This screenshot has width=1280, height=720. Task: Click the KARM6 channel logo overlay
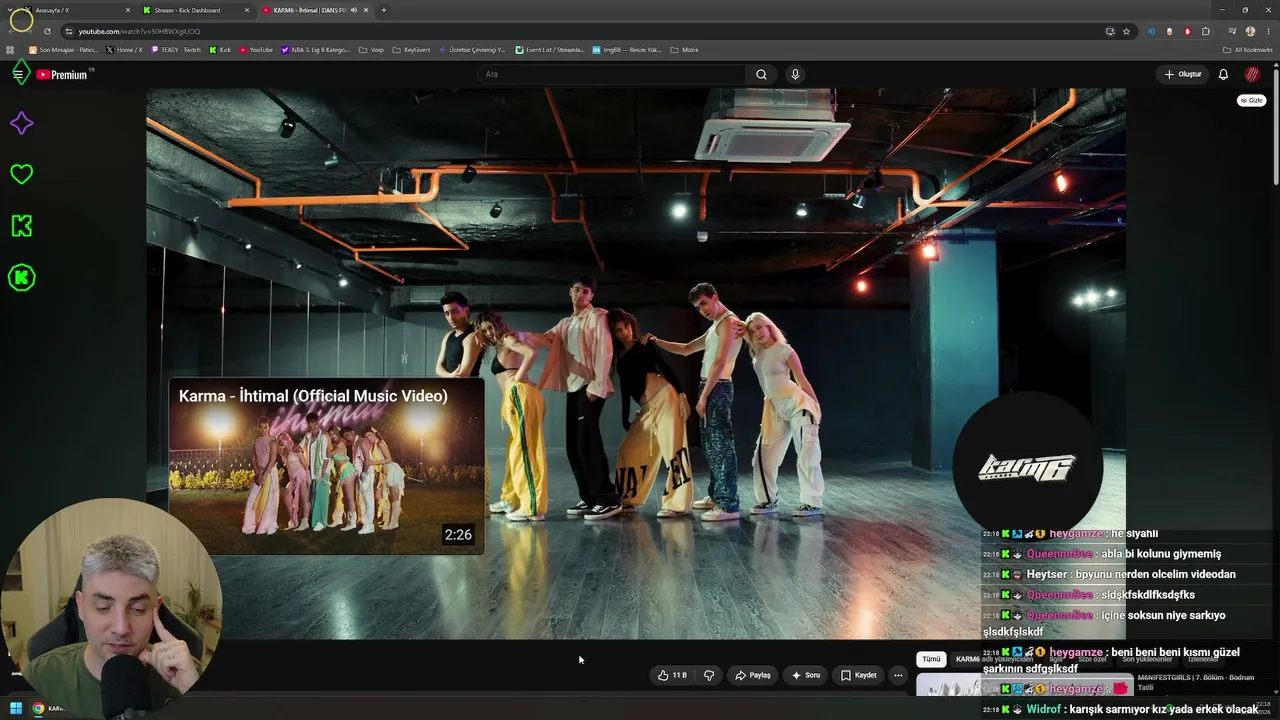pyautogui.click(x=1027, y=467)
